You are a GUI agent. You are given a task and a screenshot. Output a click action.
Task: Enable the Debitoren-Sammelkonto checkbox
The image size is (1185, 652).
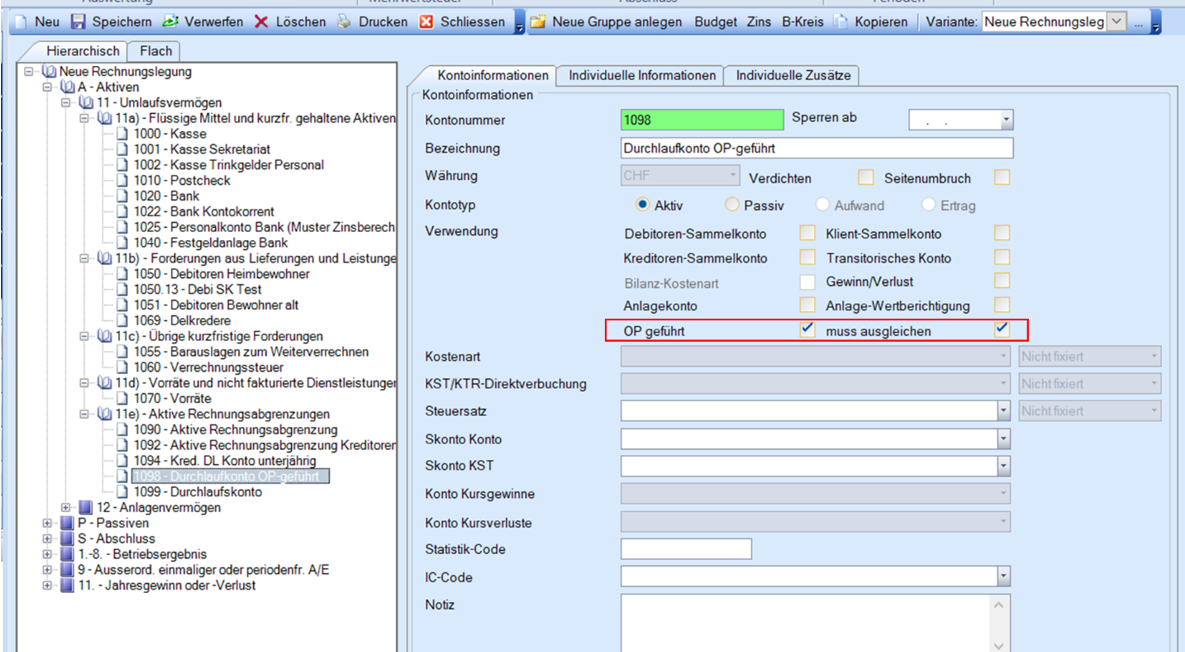[807, 234]
